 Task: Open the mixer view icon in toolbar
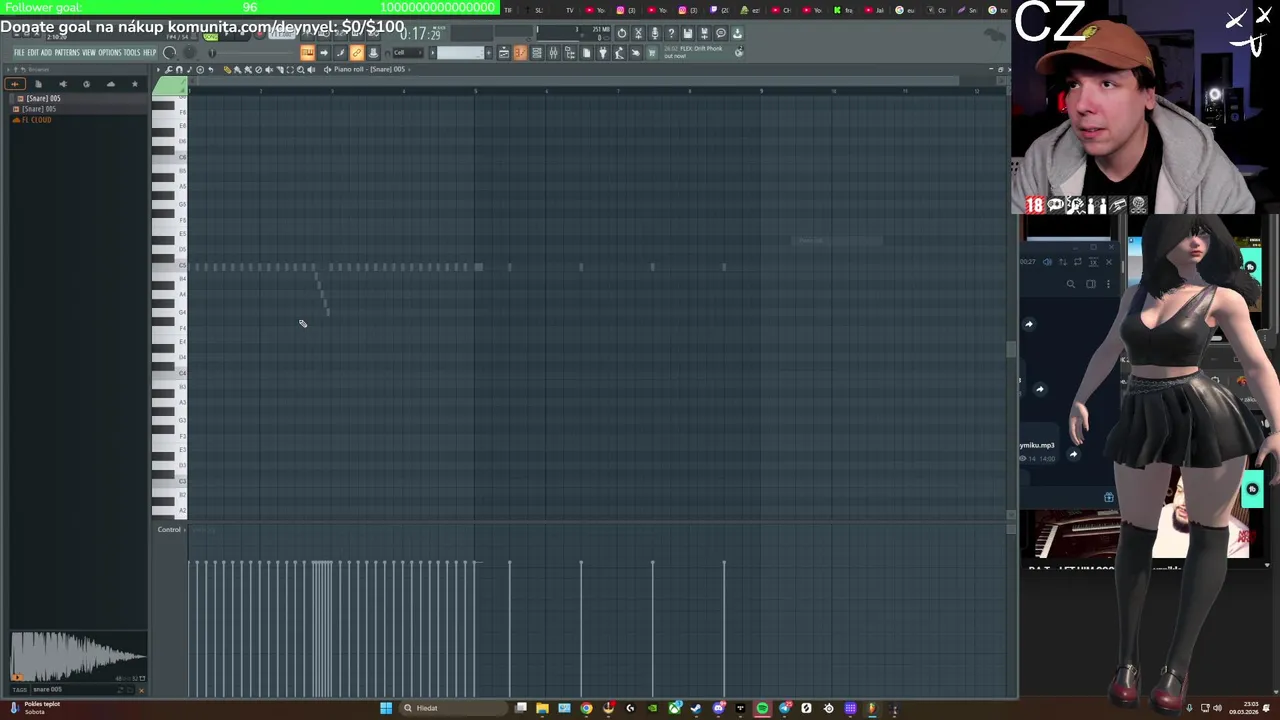point(553,52)
